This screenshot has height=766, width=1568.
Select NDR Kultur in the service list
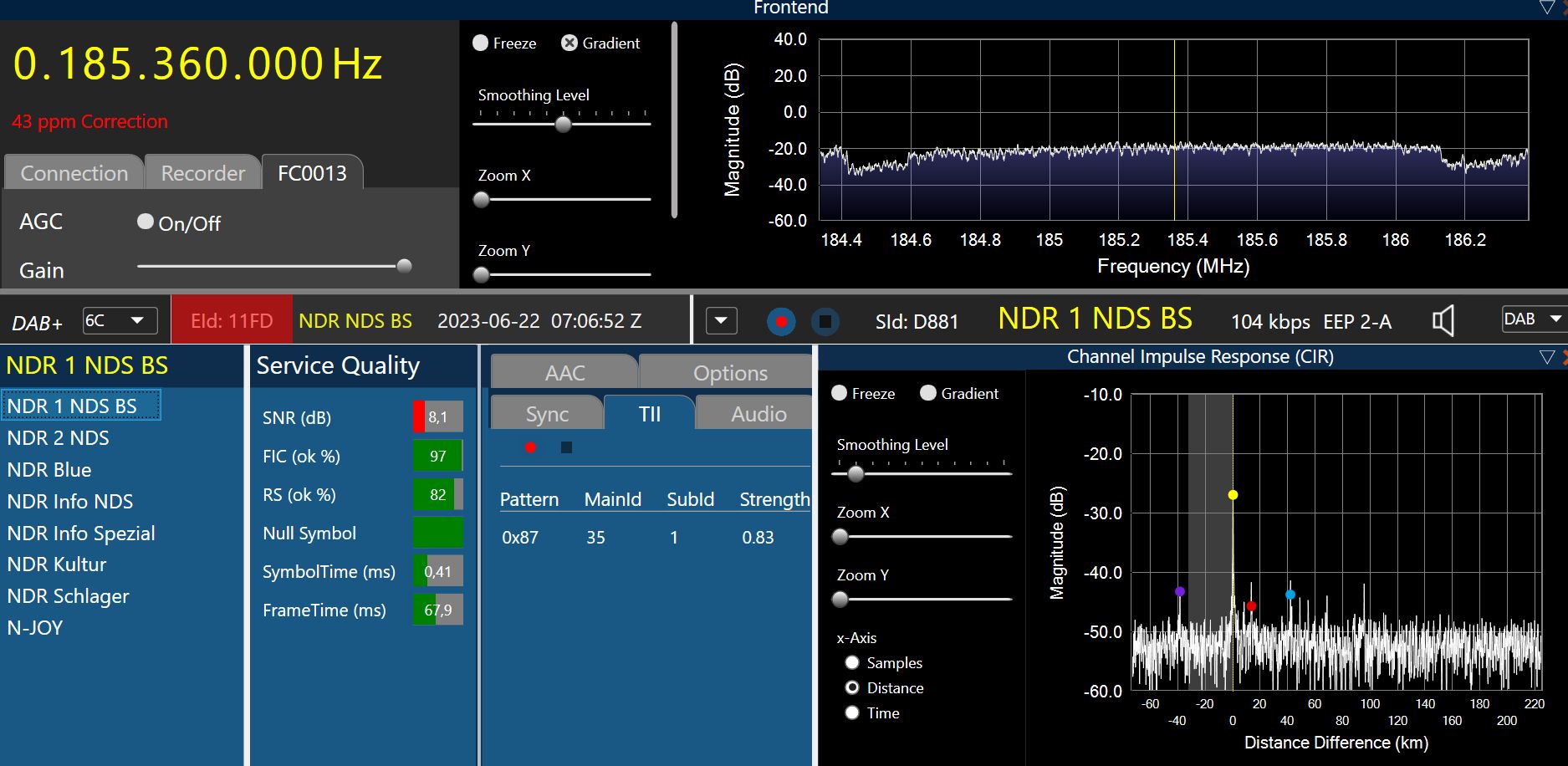coord(57,564)
